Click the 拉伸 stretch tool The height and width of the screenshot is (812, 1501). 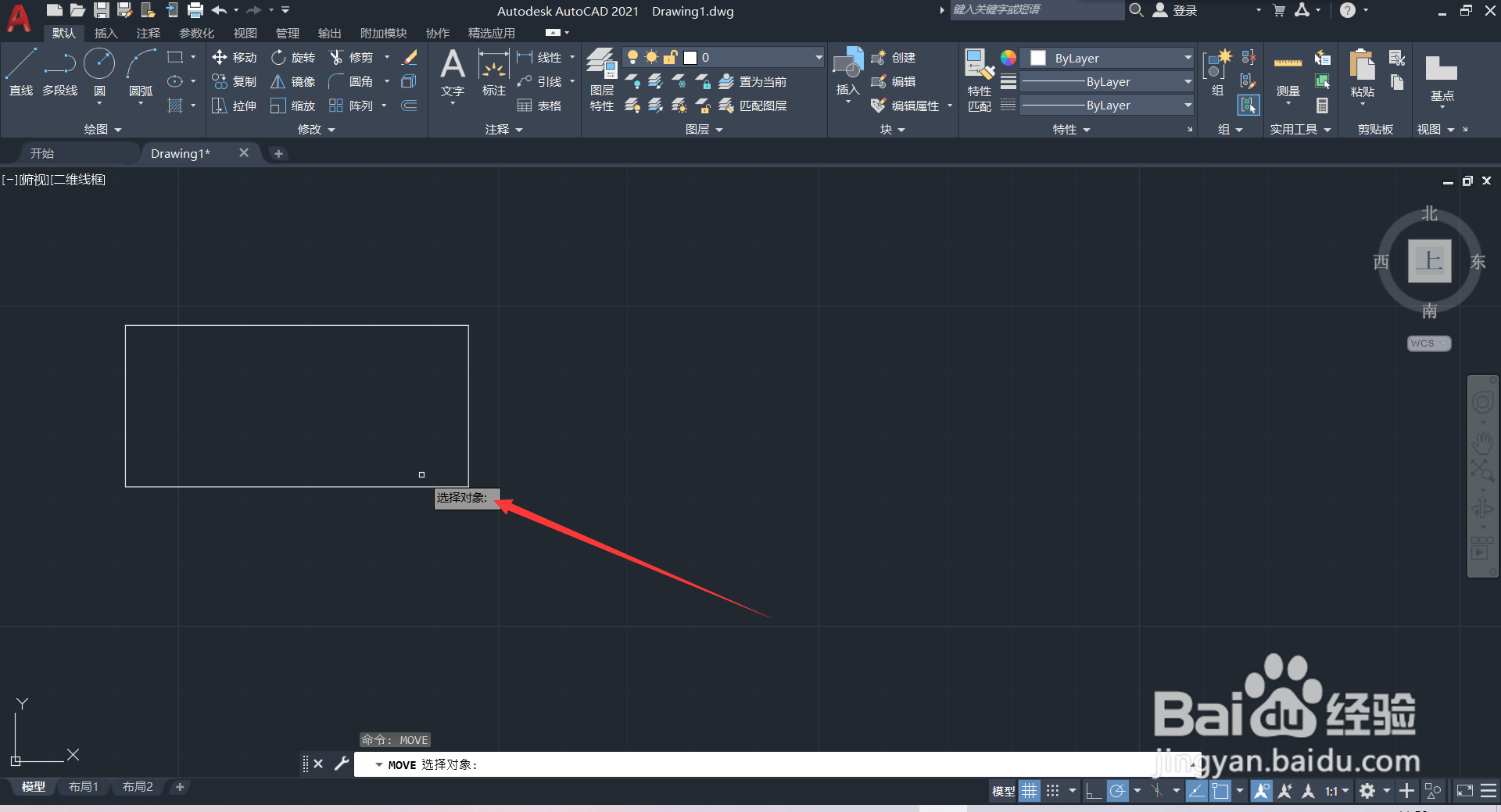click(235, 106)
